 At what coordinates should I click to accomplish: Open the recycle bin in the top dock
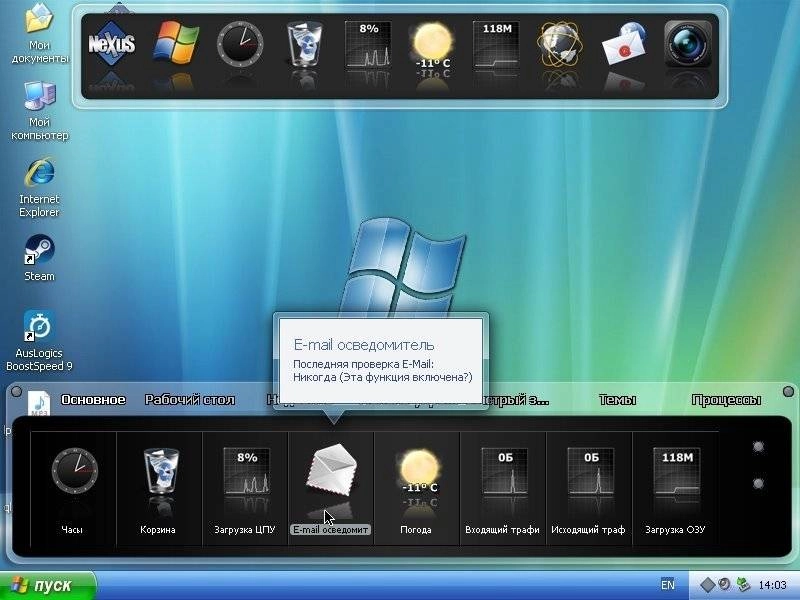(x=304, y=44)
